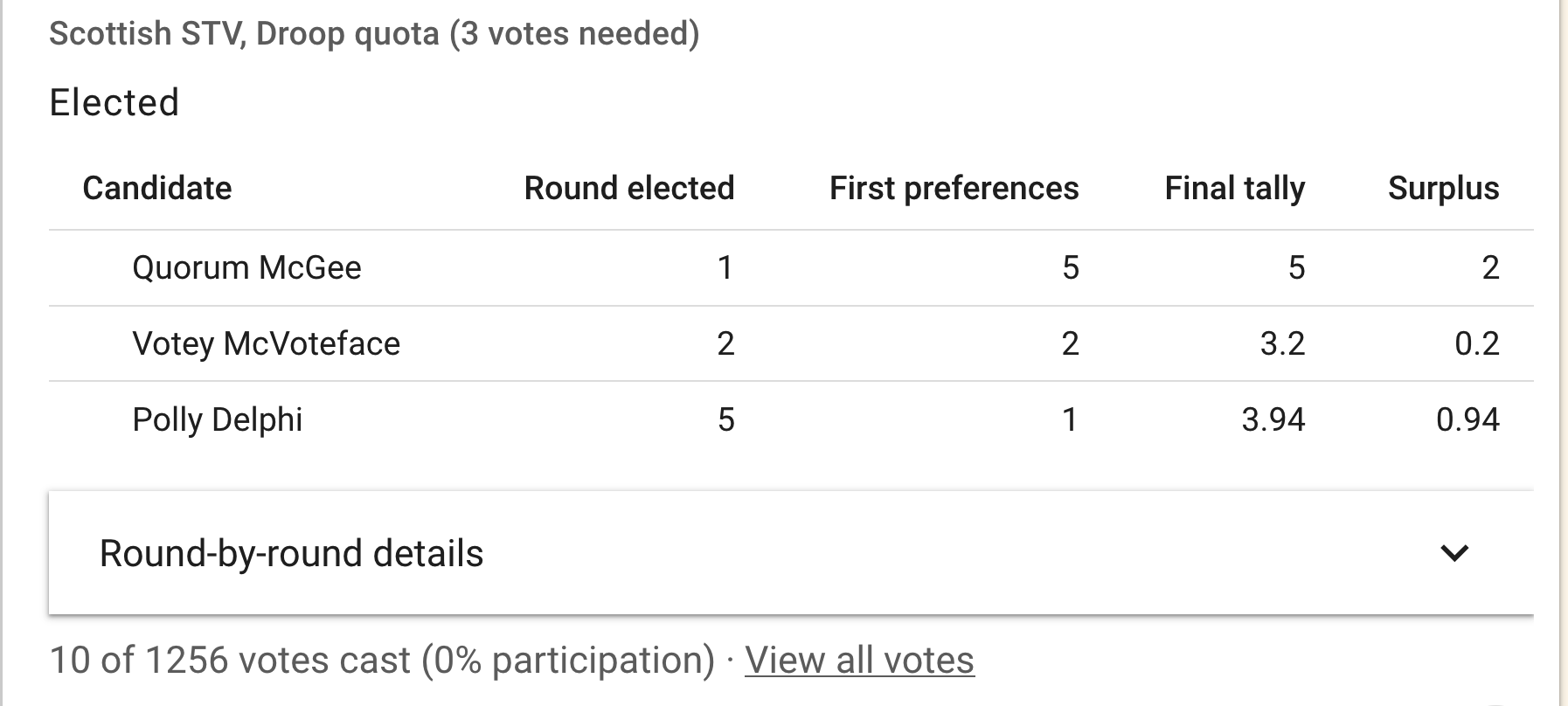Open Round-by-round details panel title

[291, 553]
